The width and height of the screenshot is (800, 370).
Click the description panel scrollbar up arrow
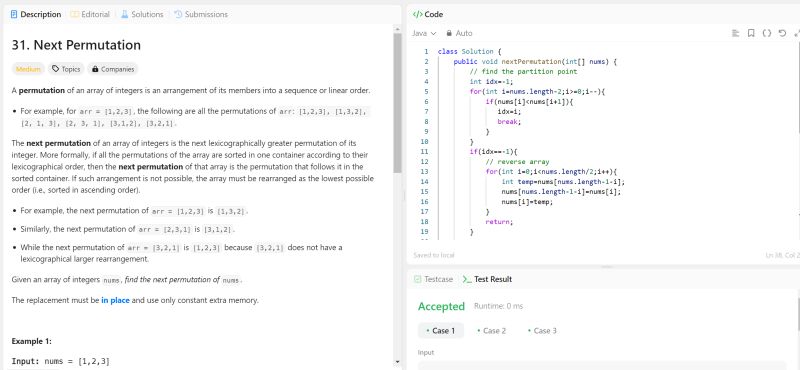[397, 29]
